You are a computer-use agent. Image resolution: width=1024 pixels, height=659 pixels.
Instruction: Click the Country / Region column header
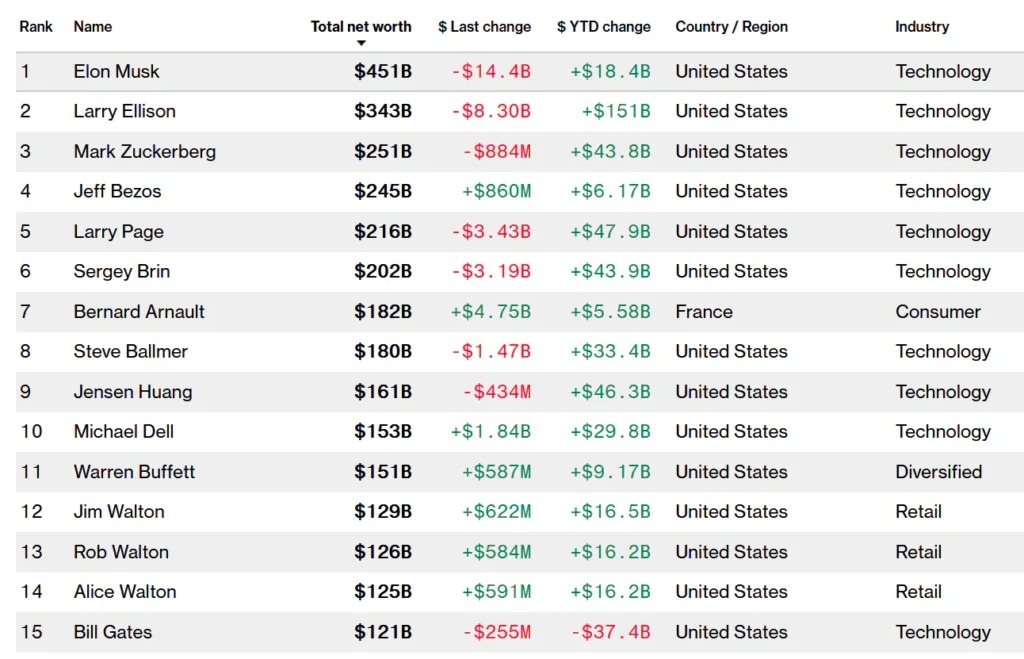(731, 26)
